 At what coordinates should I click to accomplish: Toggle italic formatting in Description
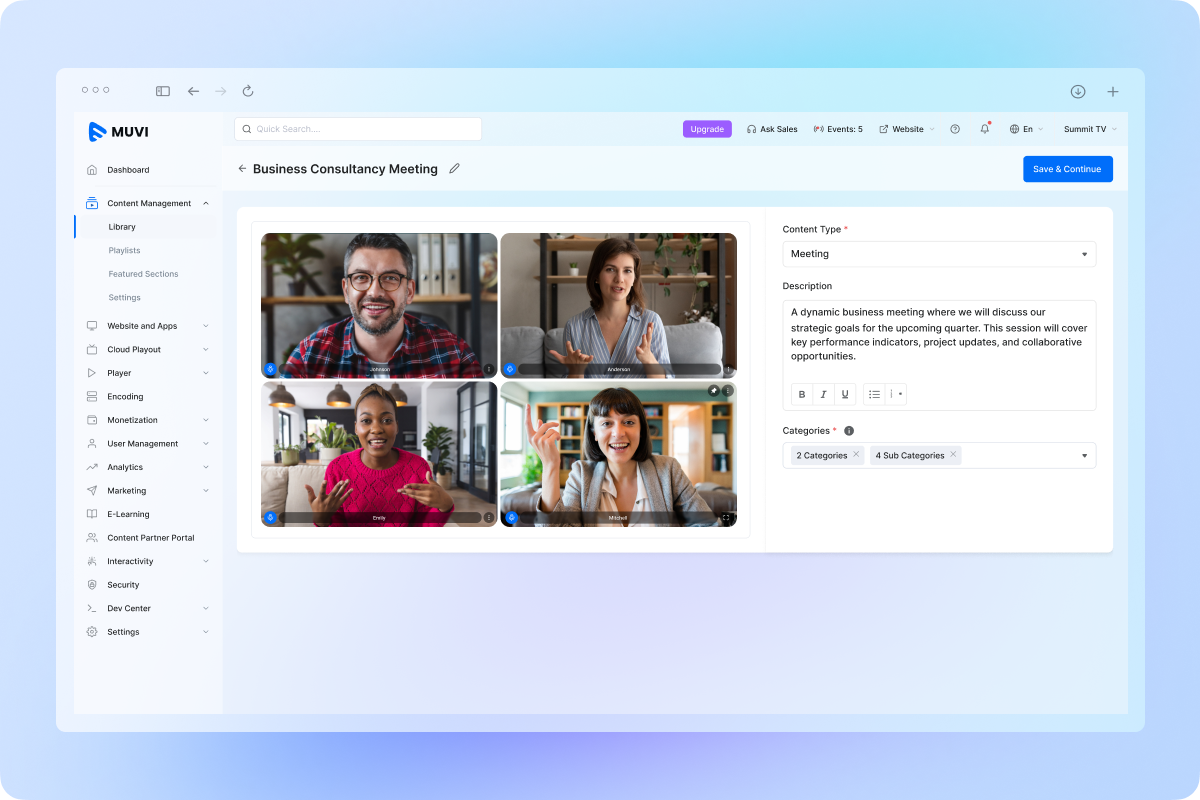pyautogui.click(x=823, y=394)
